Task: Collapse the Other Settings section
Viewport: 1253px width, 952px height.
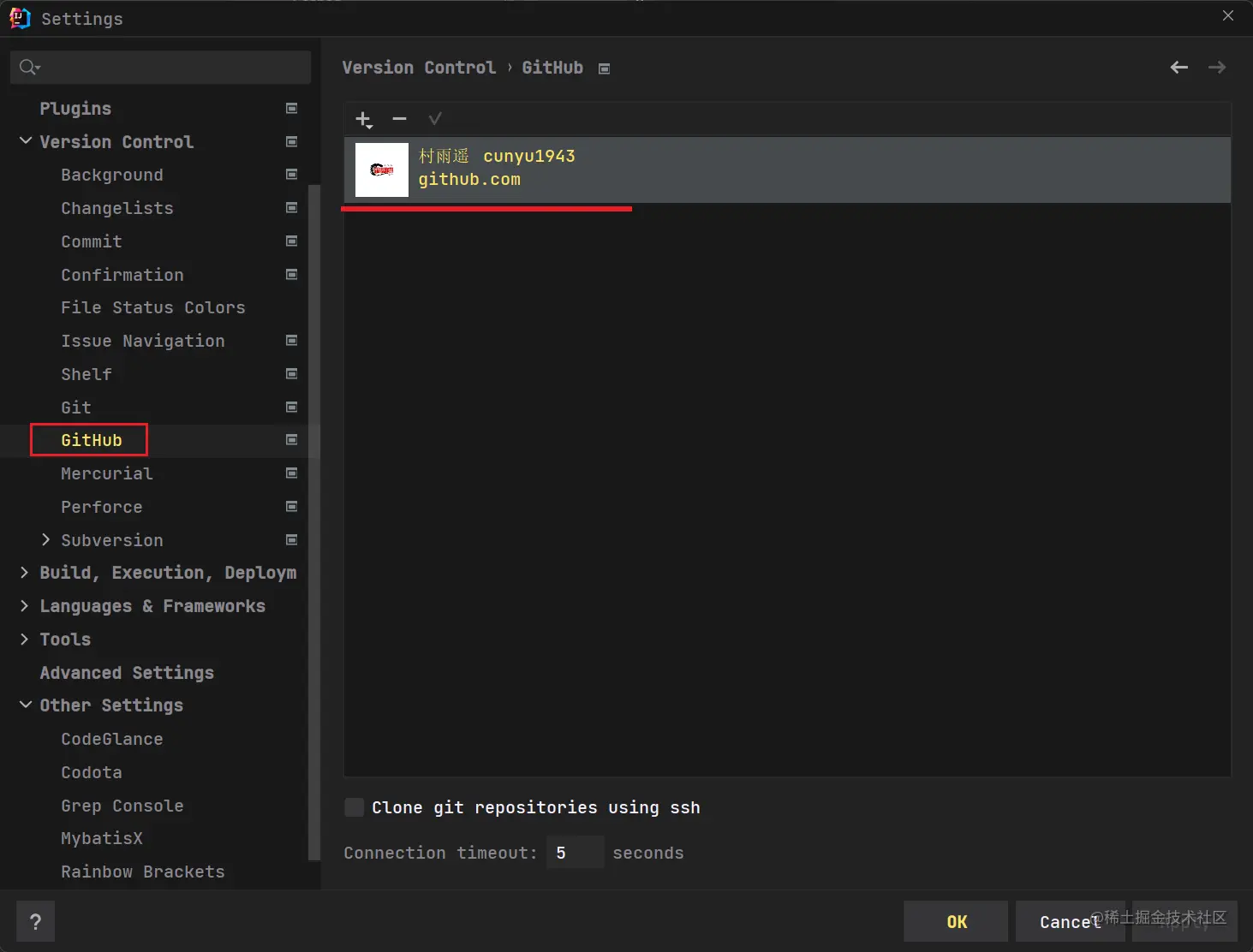Action: 26,705
